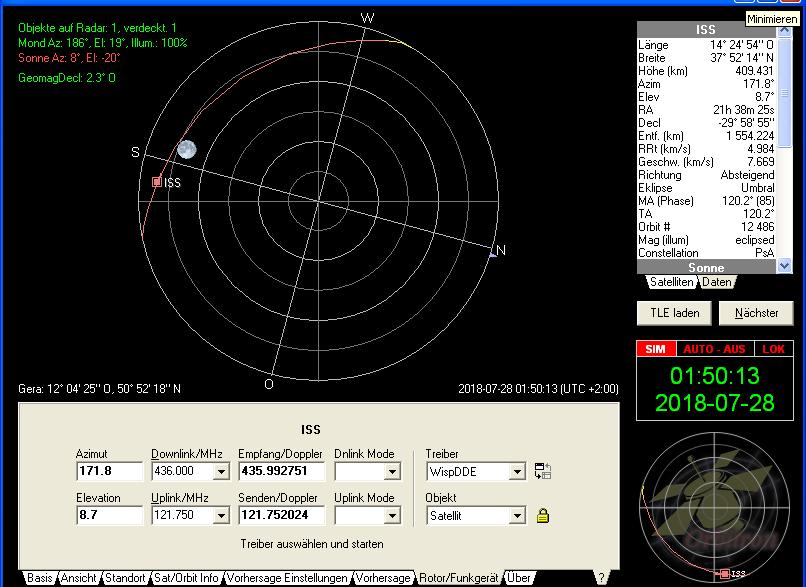Click the Nächster button

click(756, 313)
